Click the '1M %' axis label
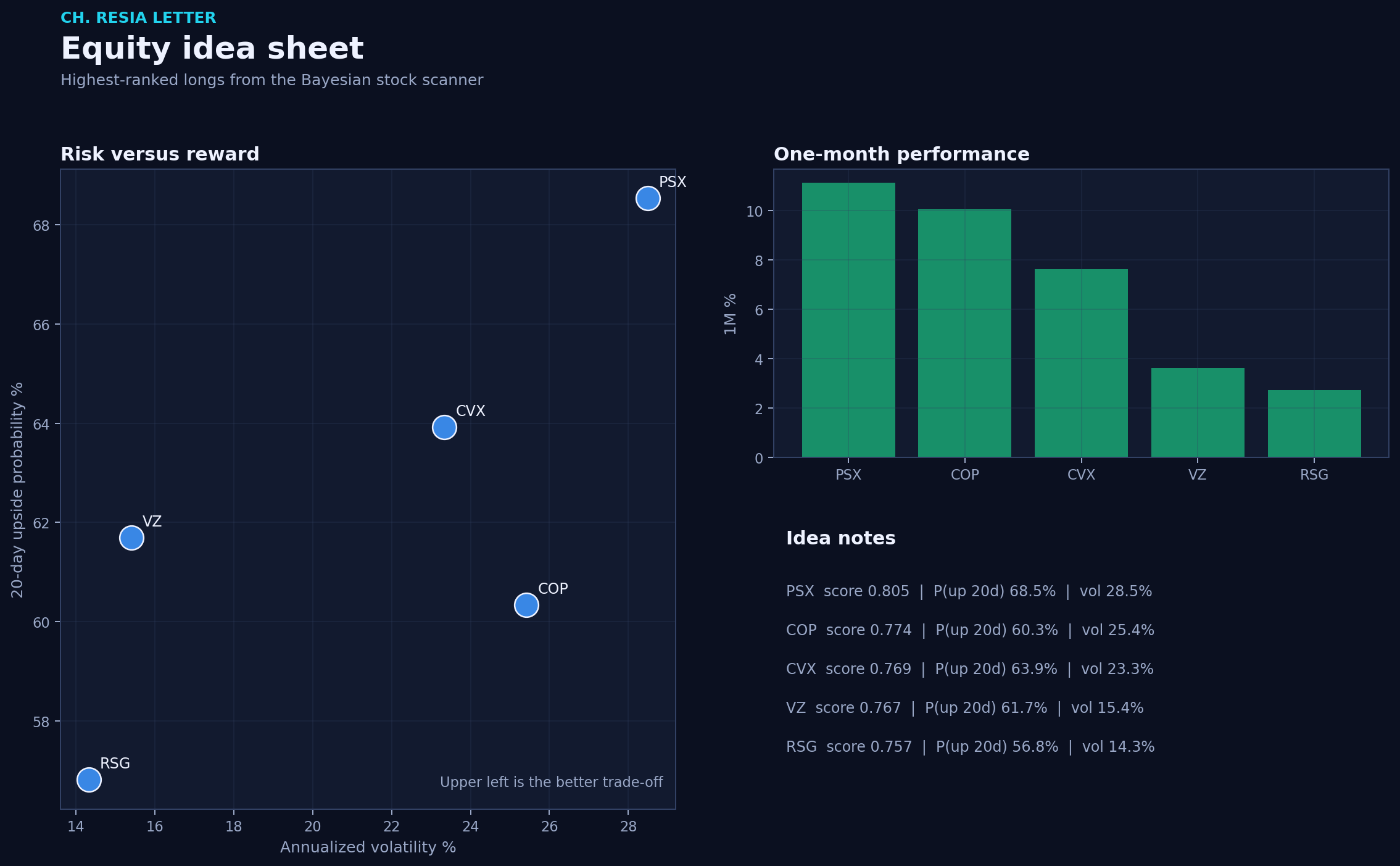The width and height of the screenshot is (1400, 866). pos(731,314)
